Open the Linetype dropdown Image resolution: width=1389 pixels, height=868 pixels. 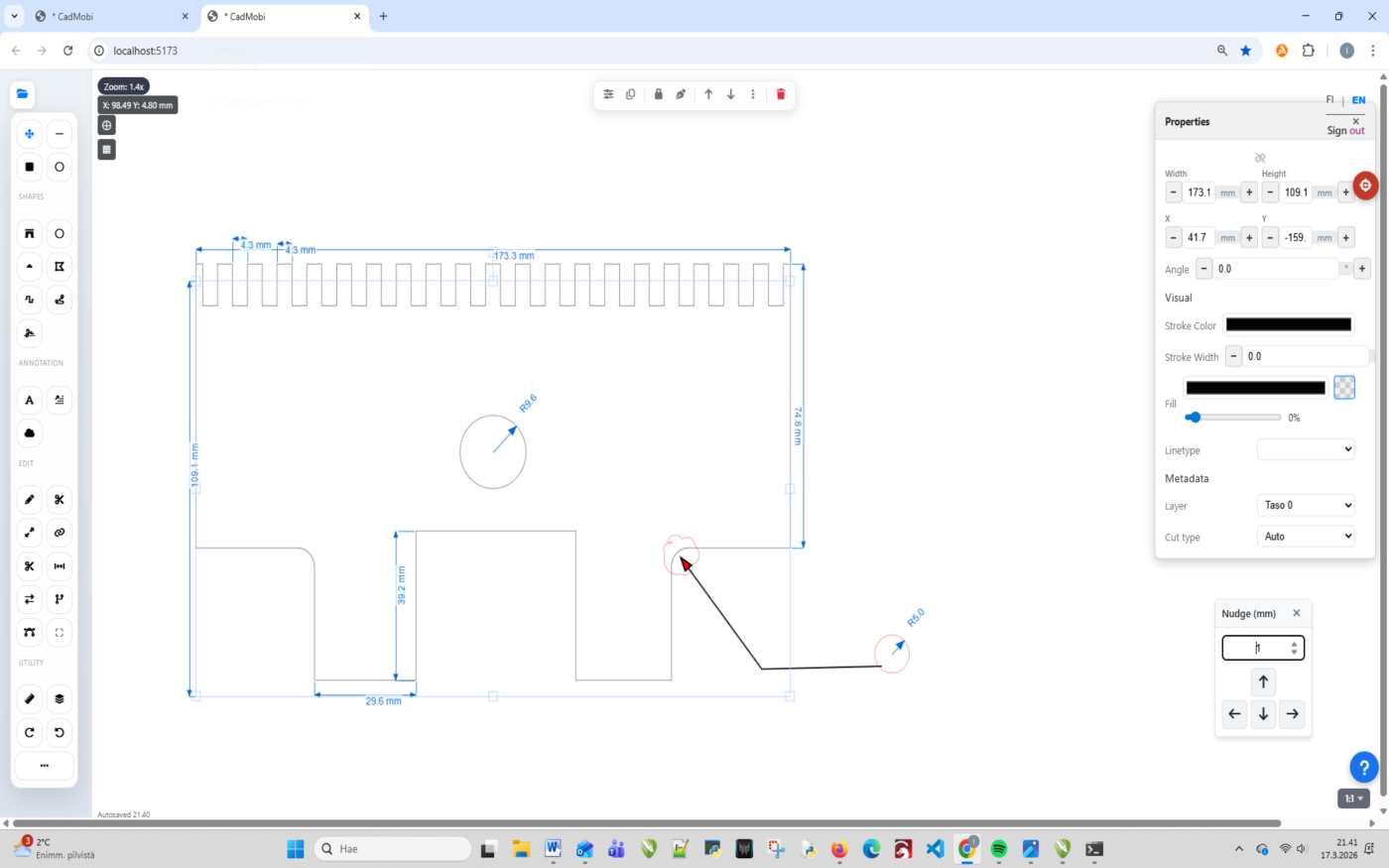point(1306,448)
